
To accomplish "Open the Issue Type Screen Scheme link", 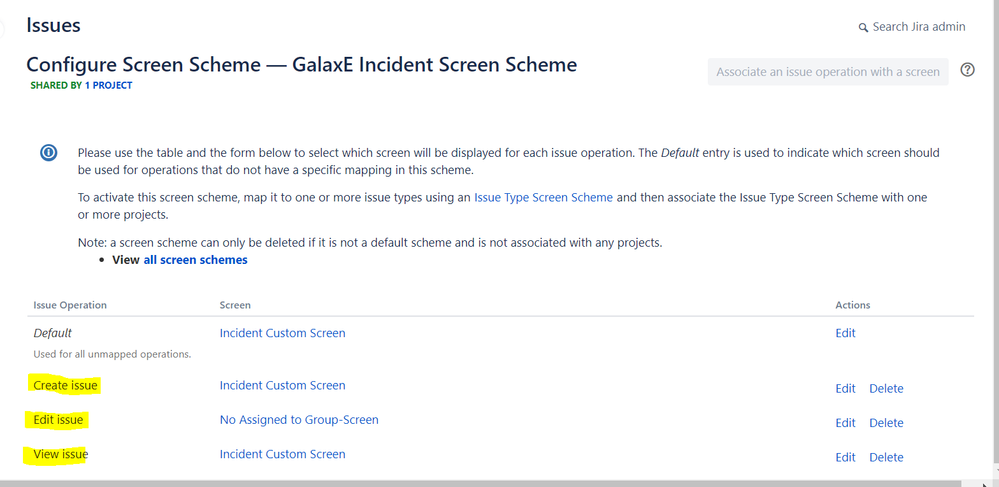I will click(543, 197).
